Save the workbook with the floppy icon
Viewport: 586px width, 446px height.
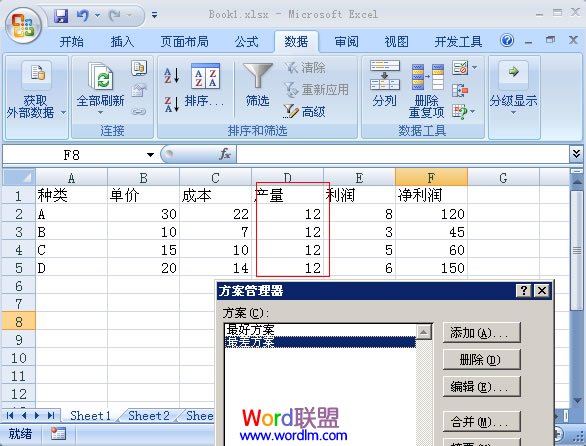(x=61, y=16)
